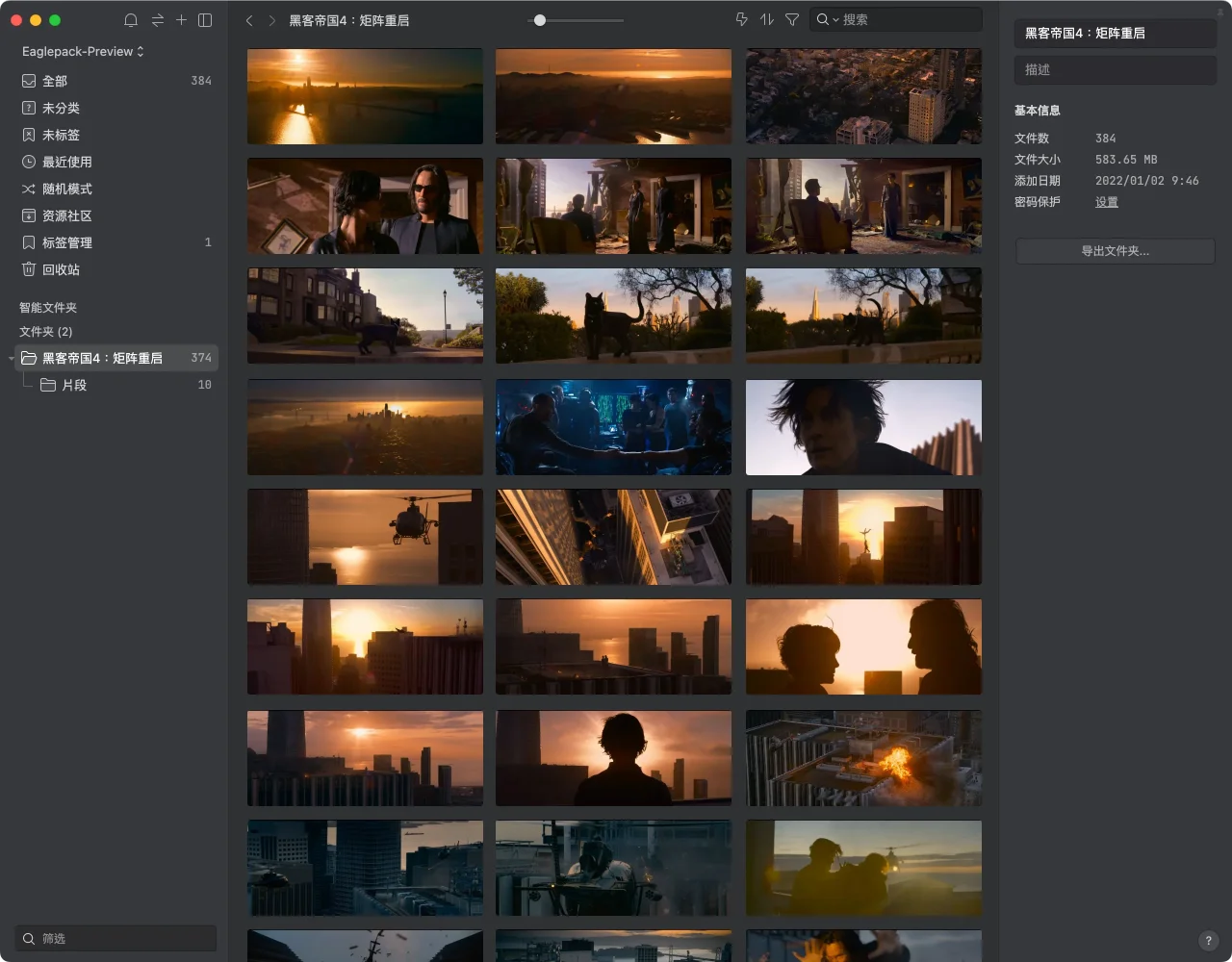This screenshot has height=962, width=1232.
Task: Click the 全部 inbox icon
Action: pyautogui.click(x=29, y=81)
